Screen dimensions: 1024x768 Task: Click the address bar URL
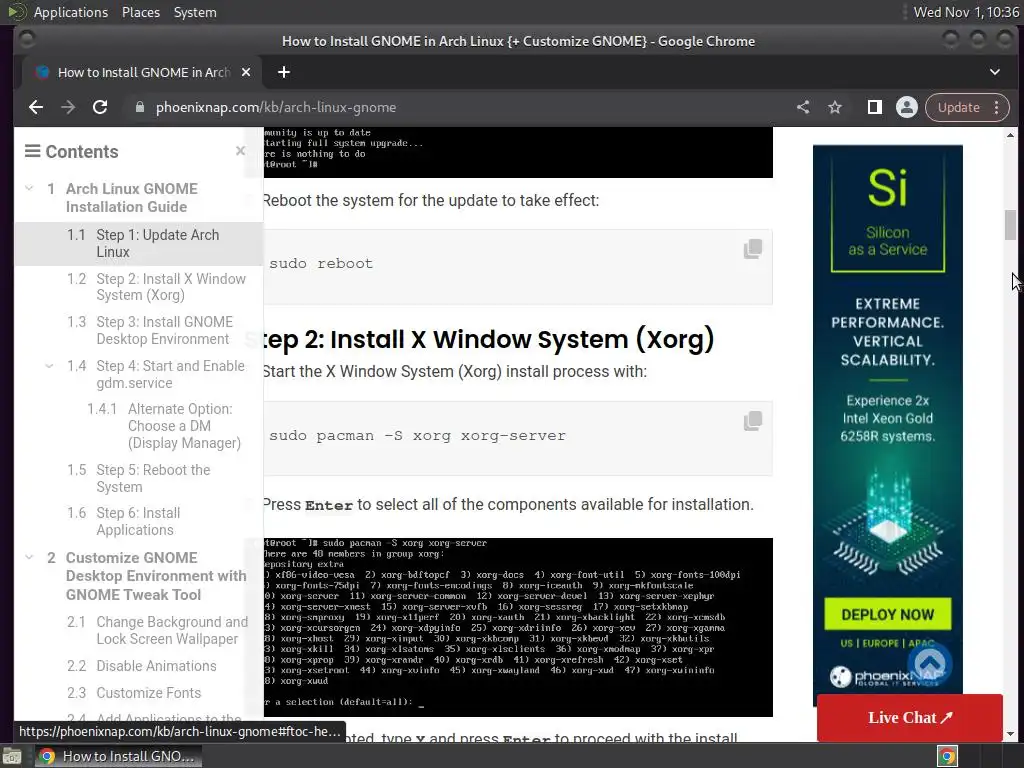coord(276,107)
